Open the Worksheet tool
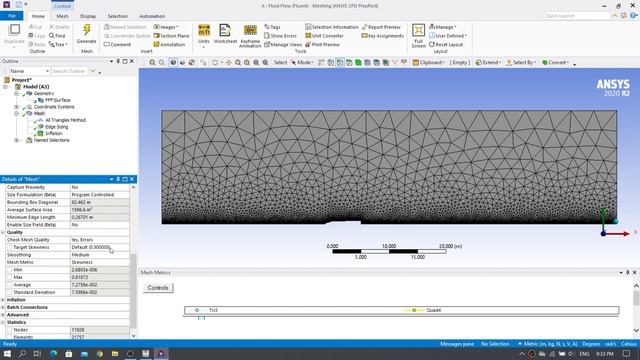Screen dimensions: 640x360 [x=225, y=34]
